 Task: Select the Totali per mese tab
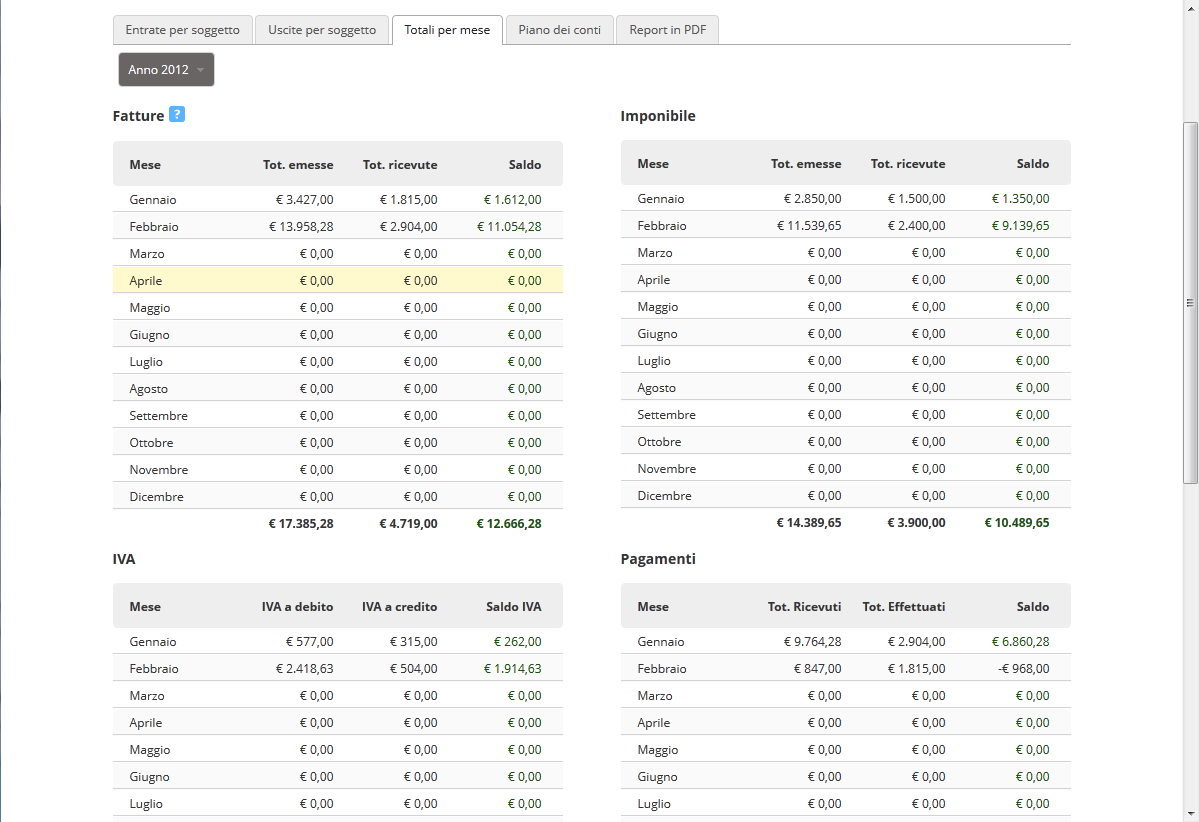coord(447,30)
